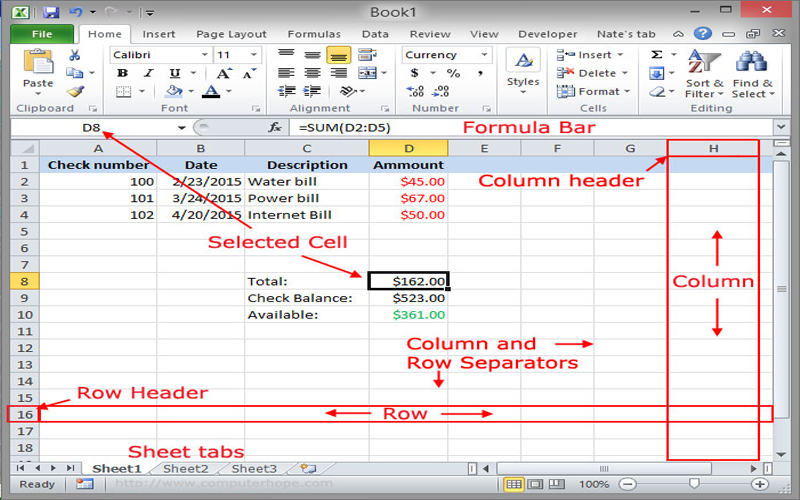The image size is (800, 500).
Task: Open the Calibri font name dropdown
Action: point(204,55)
